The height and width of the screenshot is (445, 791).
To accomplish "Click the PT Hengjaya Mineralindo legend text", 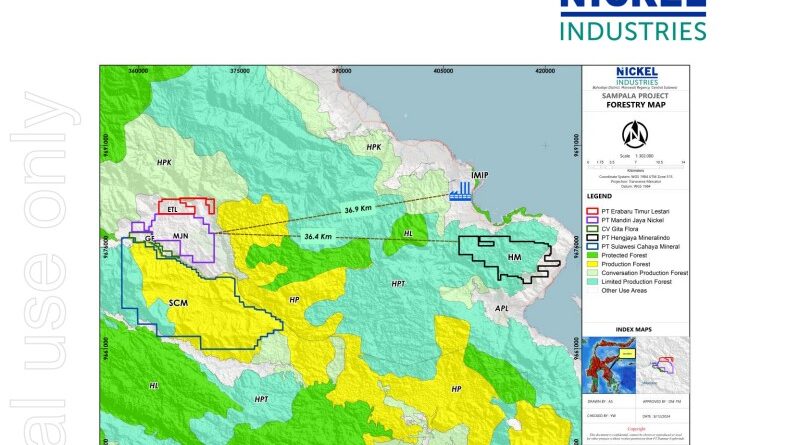I will 636,238.
